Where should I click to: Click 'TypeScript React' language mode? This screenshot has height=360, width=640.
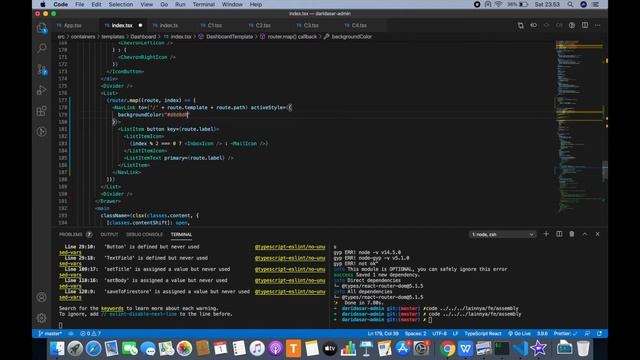(x=483, y=333)
